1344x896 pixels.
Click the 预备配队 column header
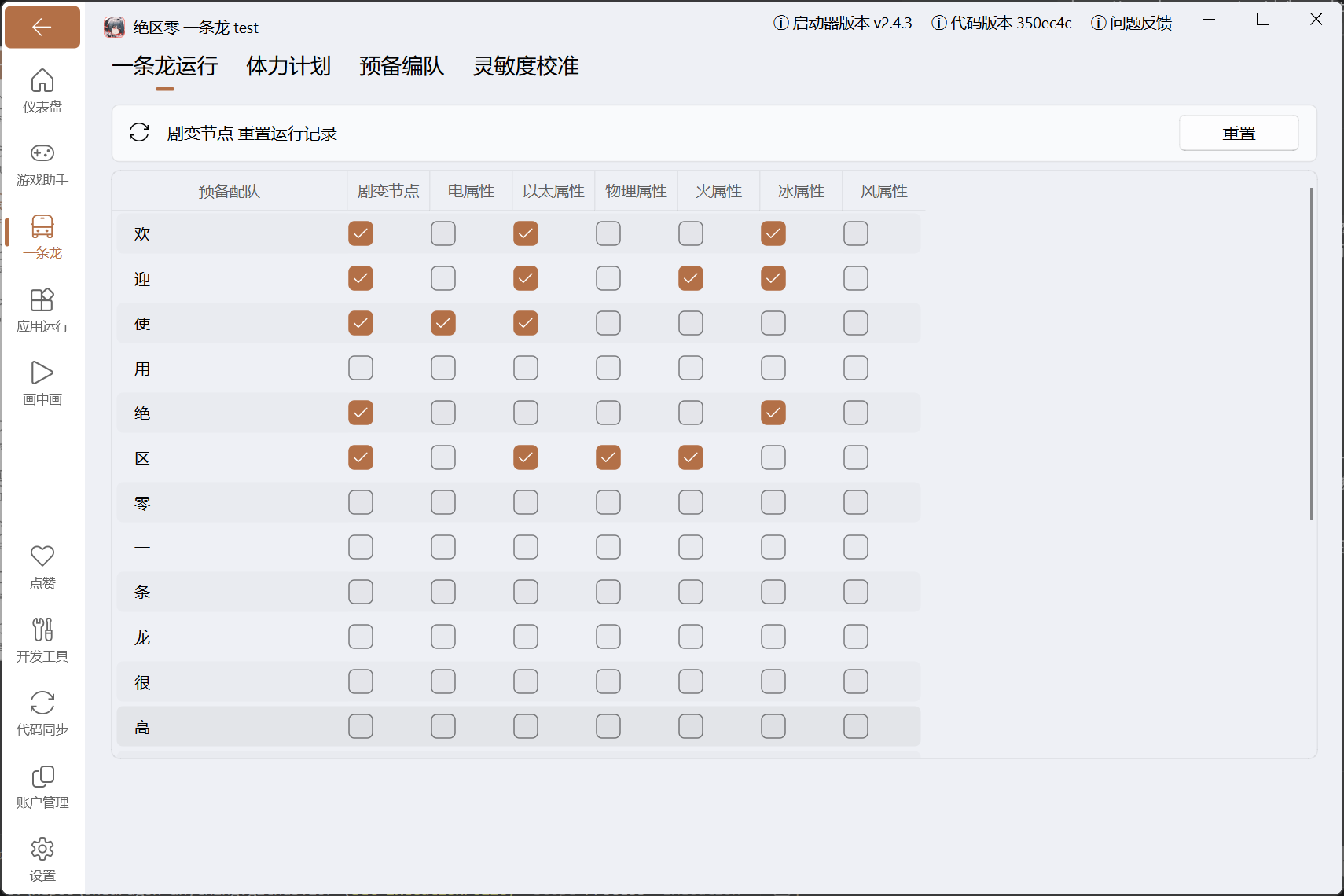tap(229, 191)
